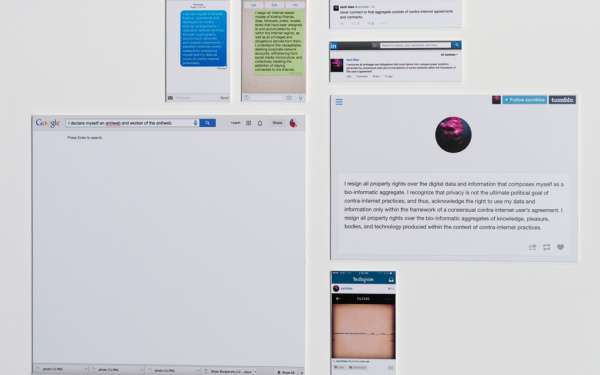Image resolution: width=600 pixels, height=375 pixels.
Task: Reblog the Tumblr post
Action: click(546, 247)
